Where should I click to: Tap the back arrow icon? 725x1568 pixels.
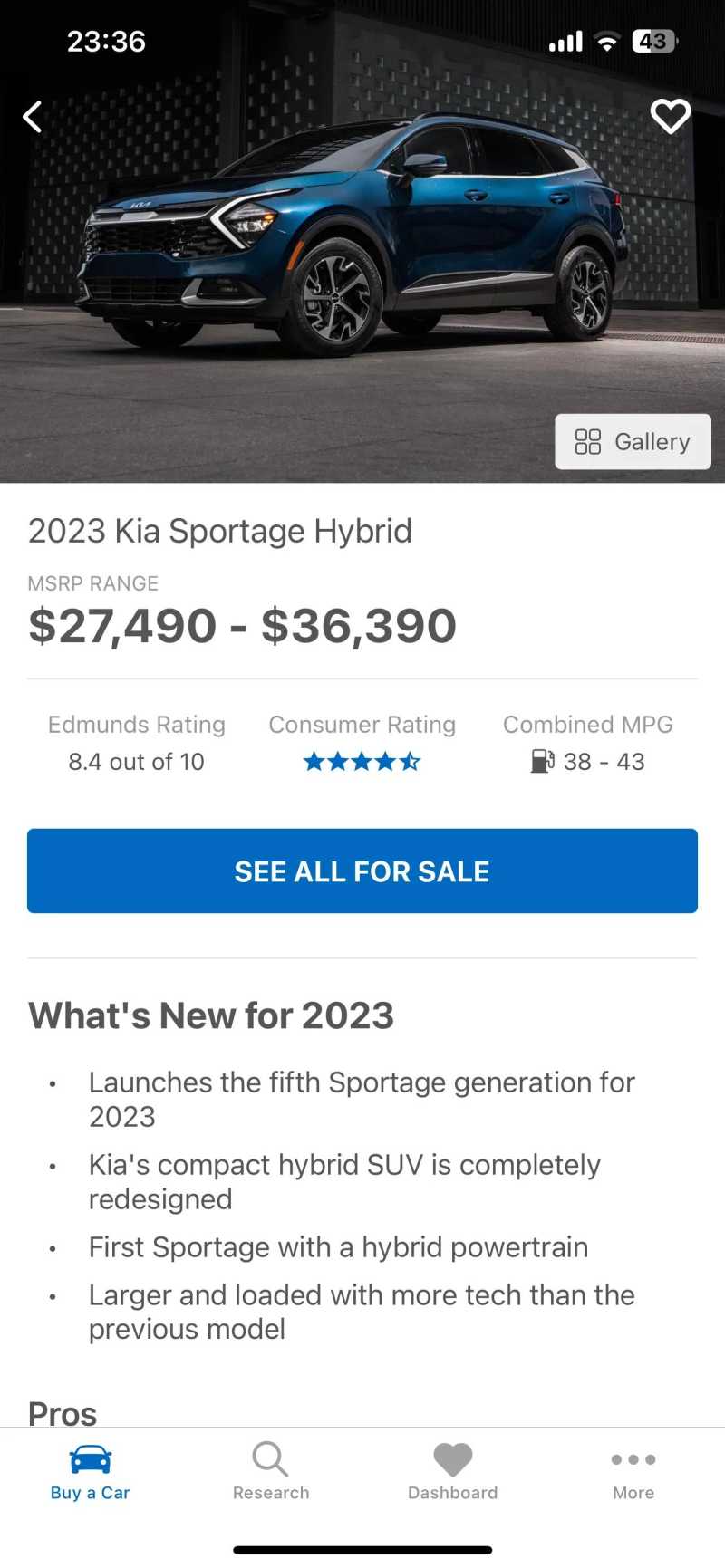[33, 117]
